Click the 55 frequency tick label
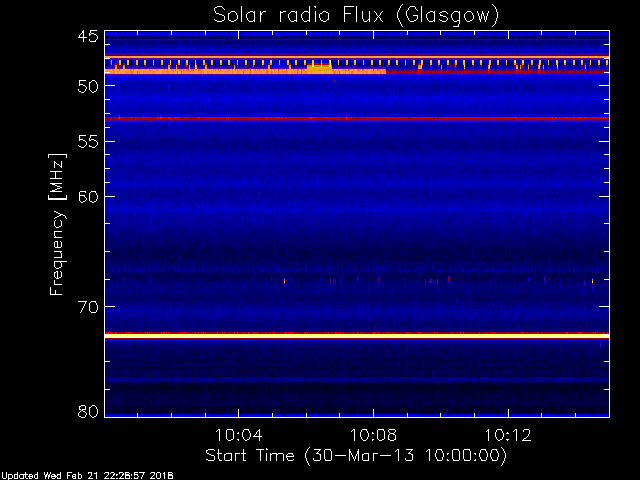The width and height of the screenshot is (640, 480). click(x=88, y=142)
